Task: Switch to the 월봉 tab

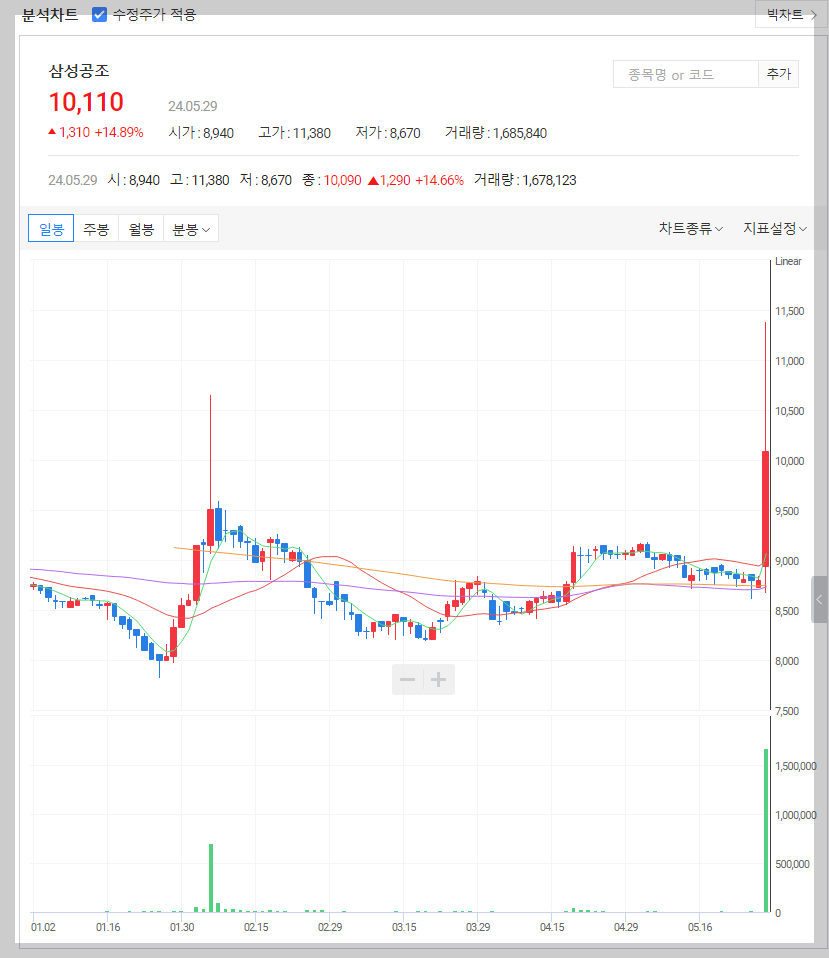Action: [141, 228]
